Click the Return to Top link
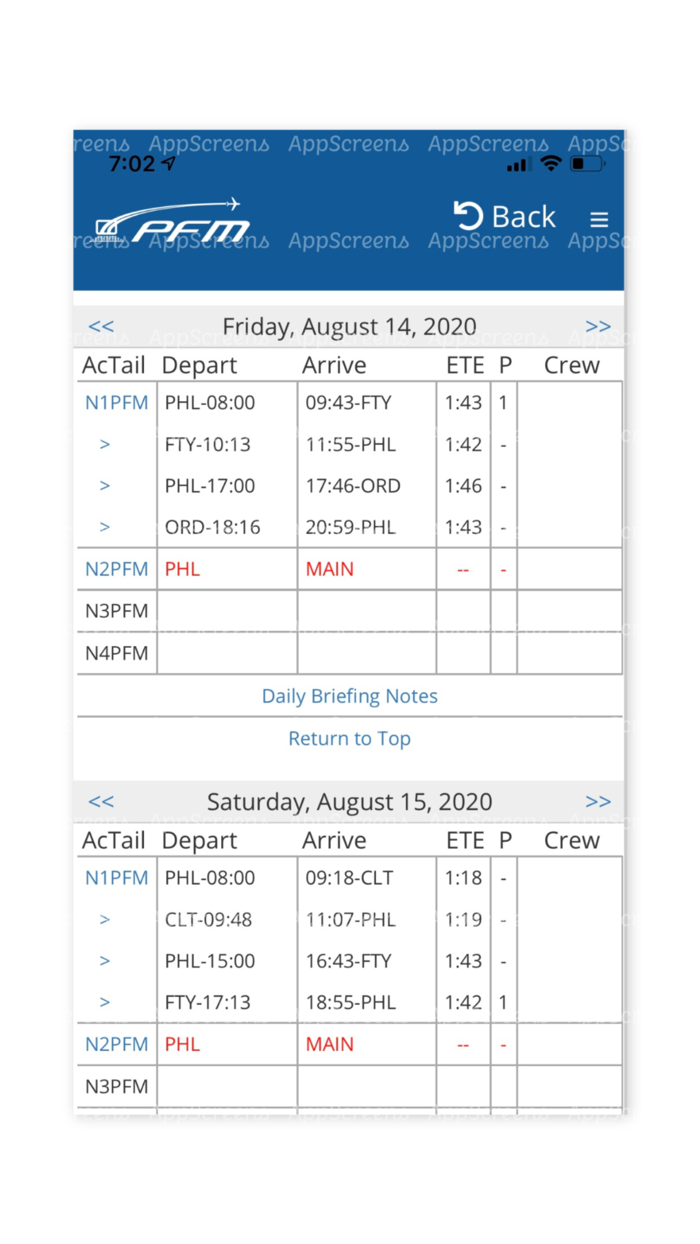Screen dimensions: 700x1244 tap(349, 738)
